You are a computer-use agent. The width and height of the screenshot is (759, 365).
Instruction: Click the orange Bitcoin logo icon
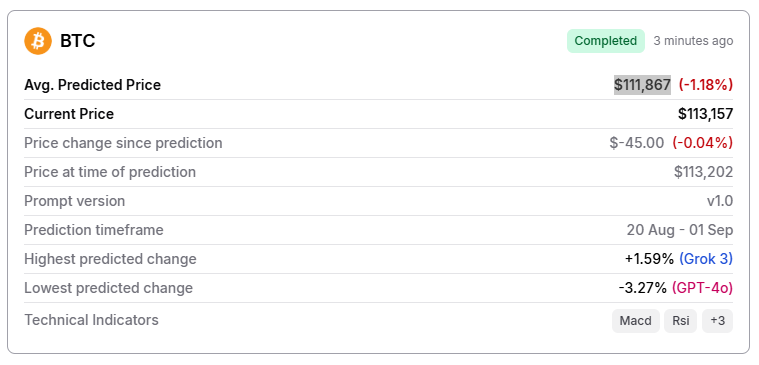point(38,41)
